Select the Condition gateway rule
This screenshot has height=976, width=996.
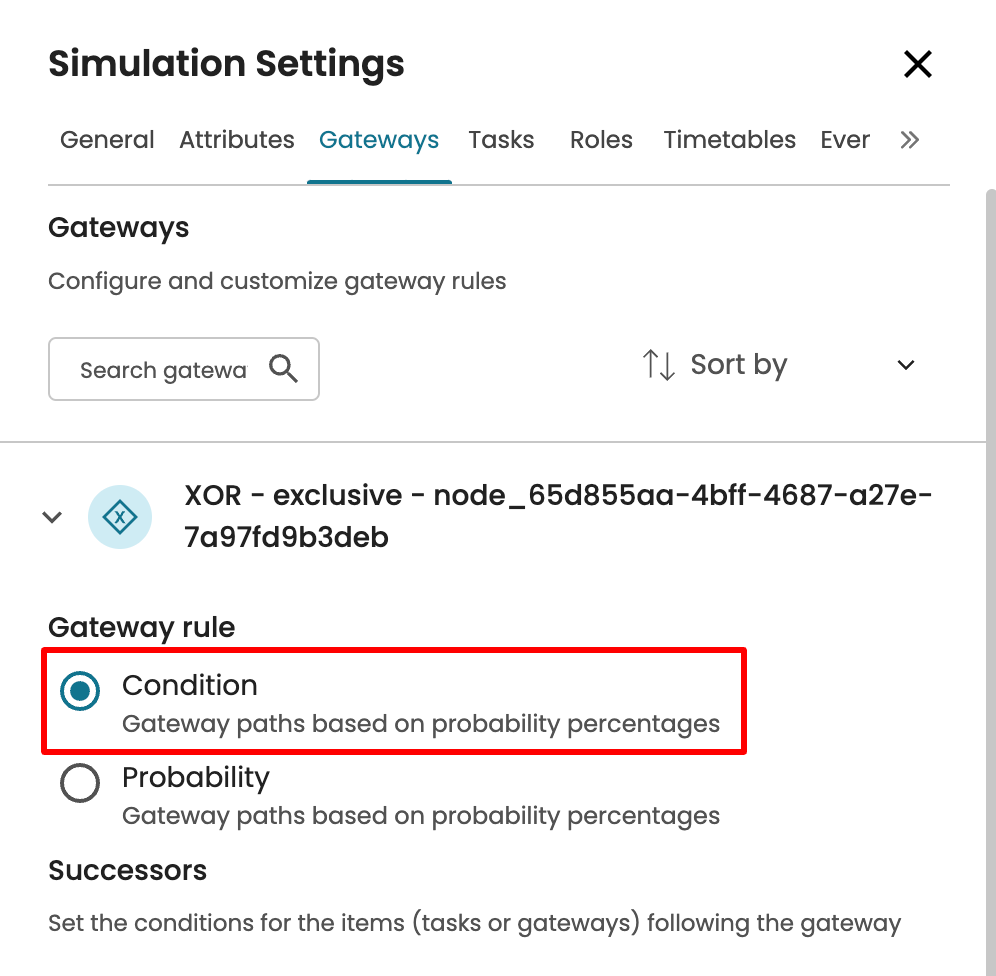(80, 691)
